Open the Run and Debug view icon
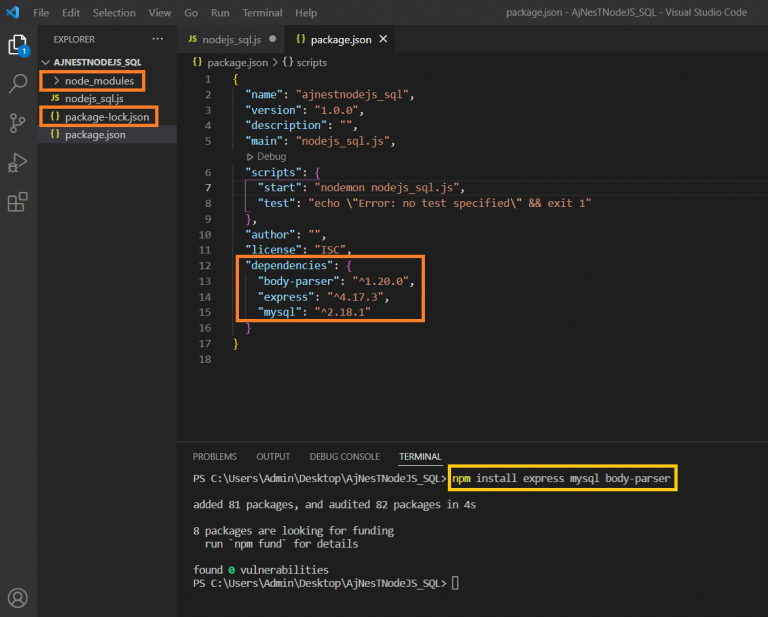The image size is (768, 617). (x=18, y=162)
